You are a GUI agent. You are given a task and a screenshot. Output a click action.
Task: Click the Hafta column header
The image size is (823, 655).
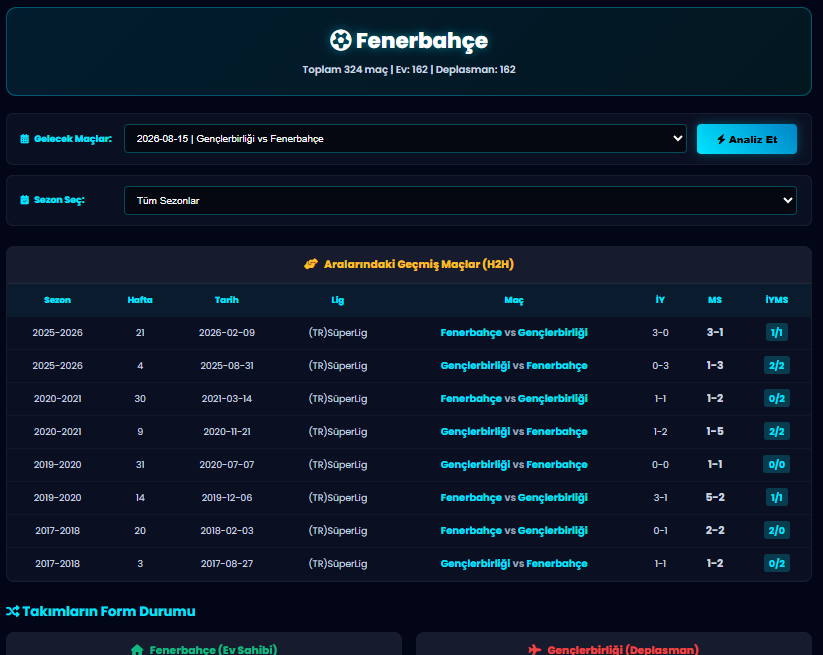click(140, 300)
